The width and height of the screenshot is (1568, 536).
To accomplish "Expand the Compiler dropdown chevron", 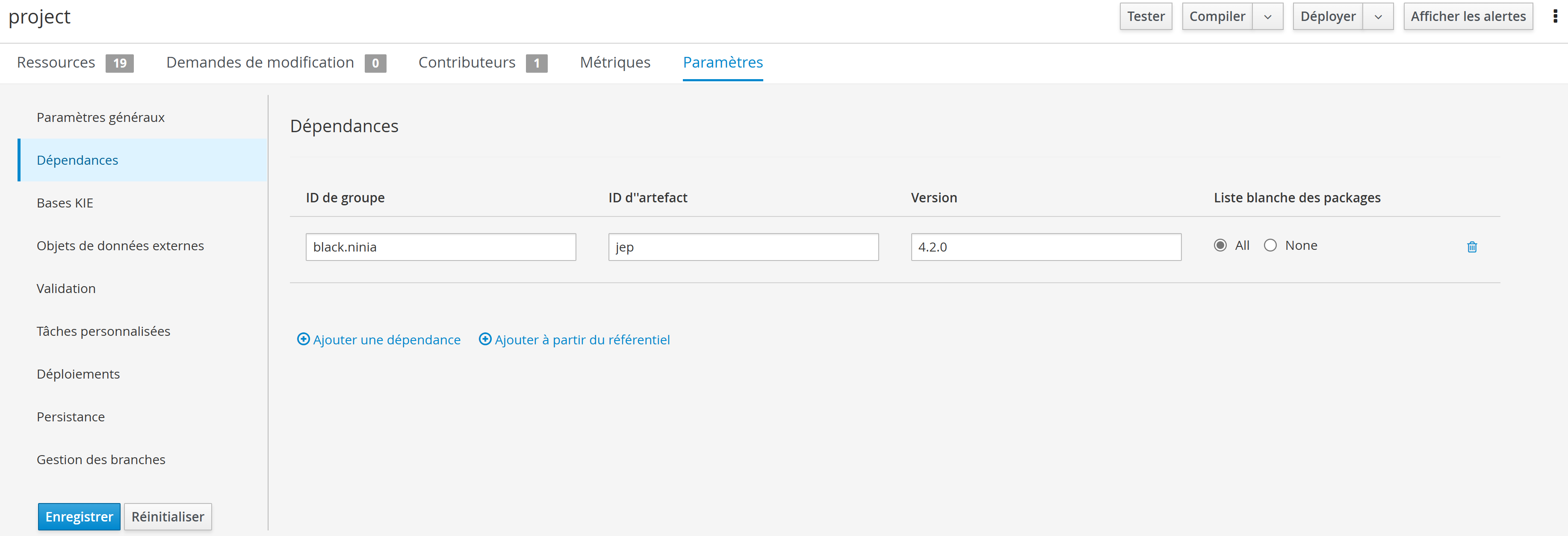I will [1268, 16].
